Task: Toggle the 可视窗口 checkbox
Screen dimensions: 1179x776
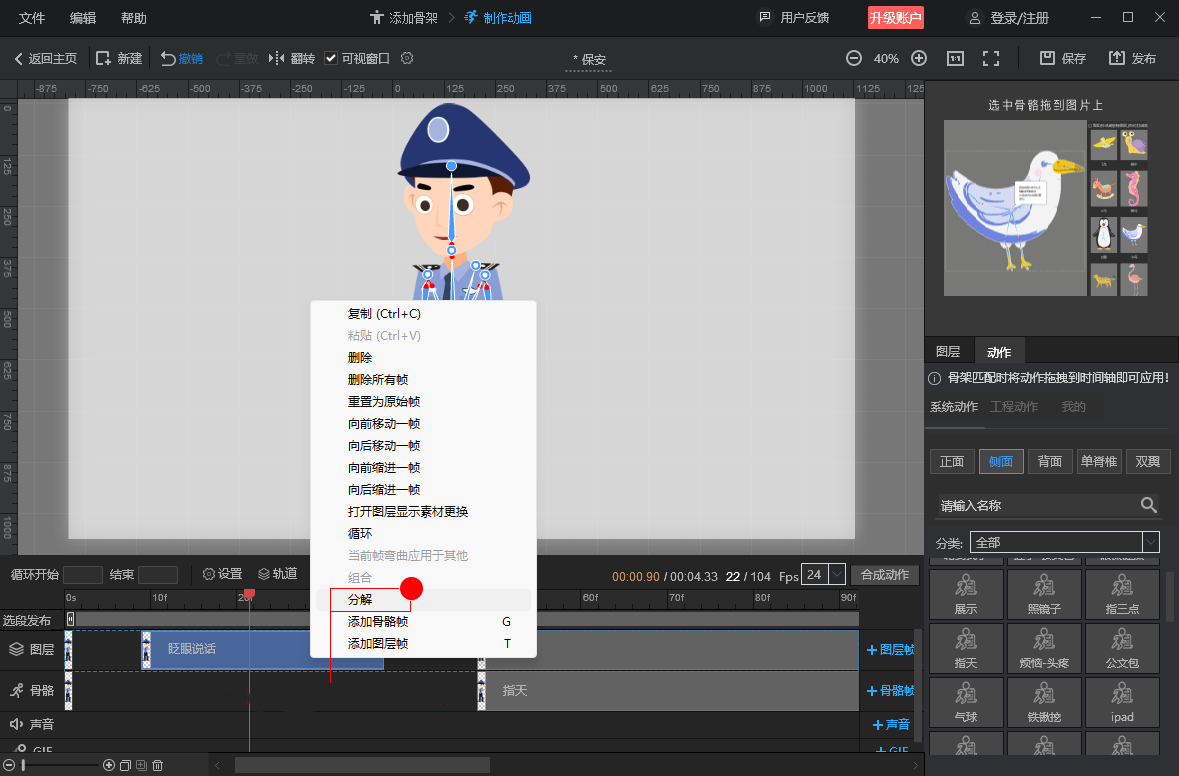Action: 331,59
